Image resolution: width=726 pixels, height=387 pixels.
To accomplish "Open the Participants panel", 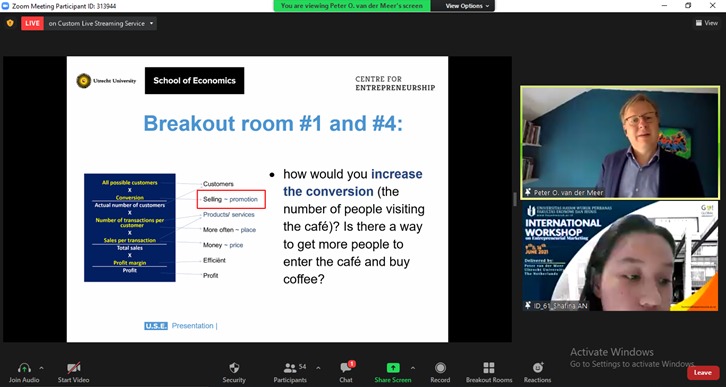I will pyautogui.click(x=290, y=368).
